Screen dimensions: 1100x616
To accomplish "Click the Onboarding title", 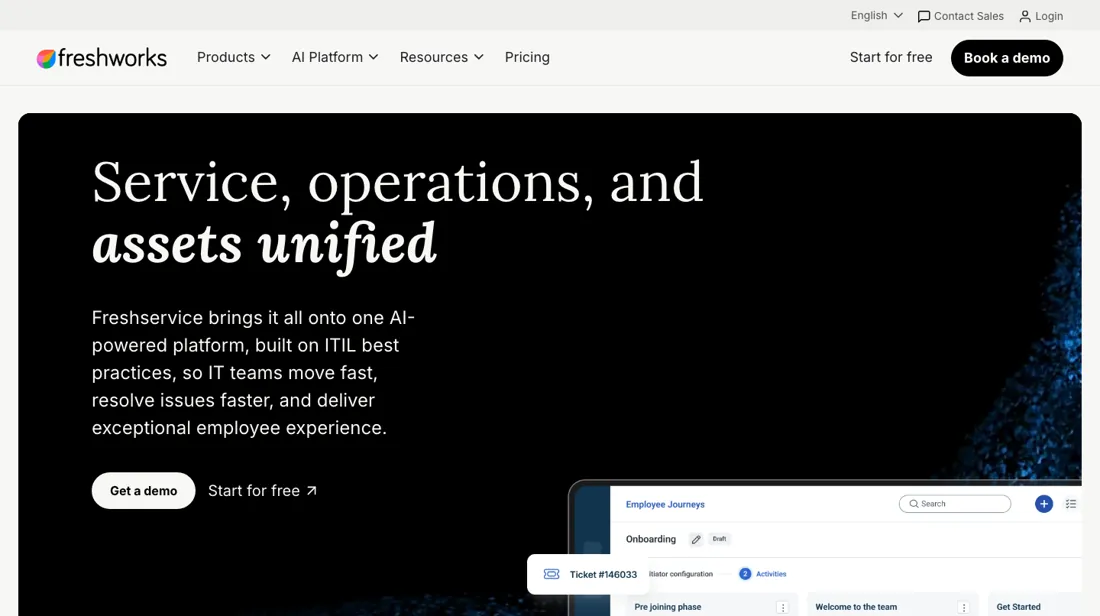I will point(651,539).
